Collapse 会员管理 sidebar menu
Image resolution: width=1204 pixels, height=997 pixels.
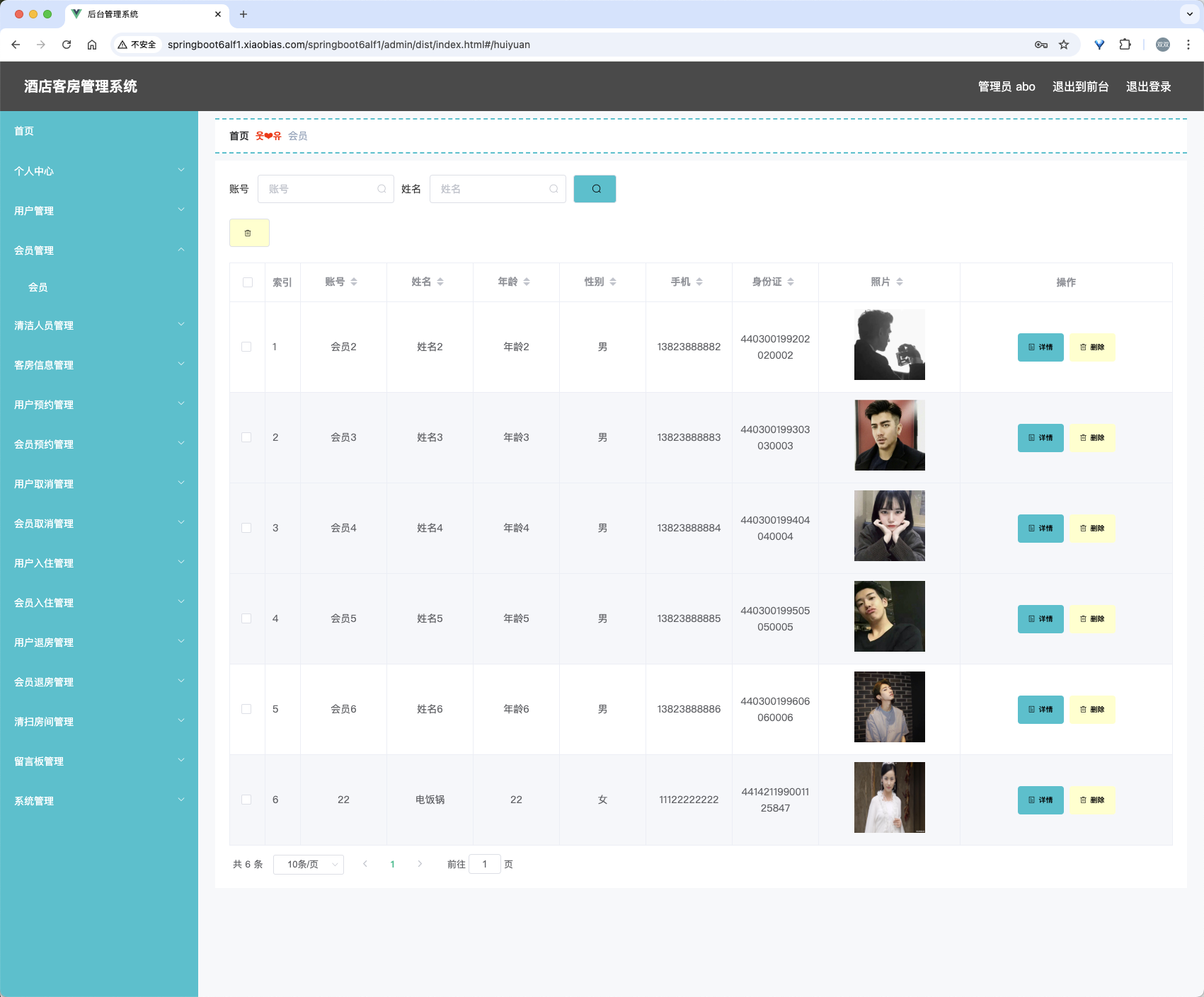tap(99, 250)
